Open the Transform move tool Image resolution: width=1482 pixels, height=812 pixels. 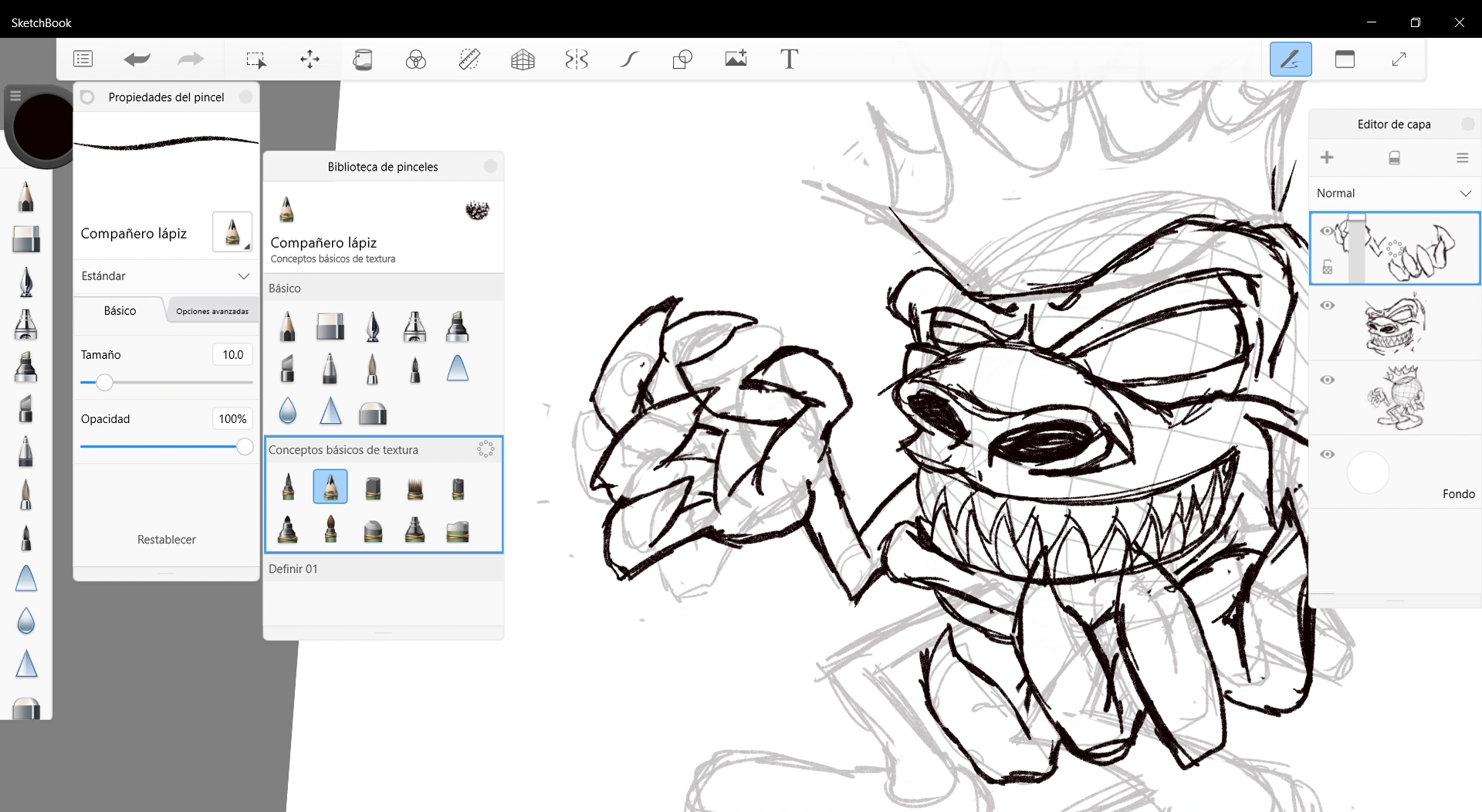(x=310, y=59)
